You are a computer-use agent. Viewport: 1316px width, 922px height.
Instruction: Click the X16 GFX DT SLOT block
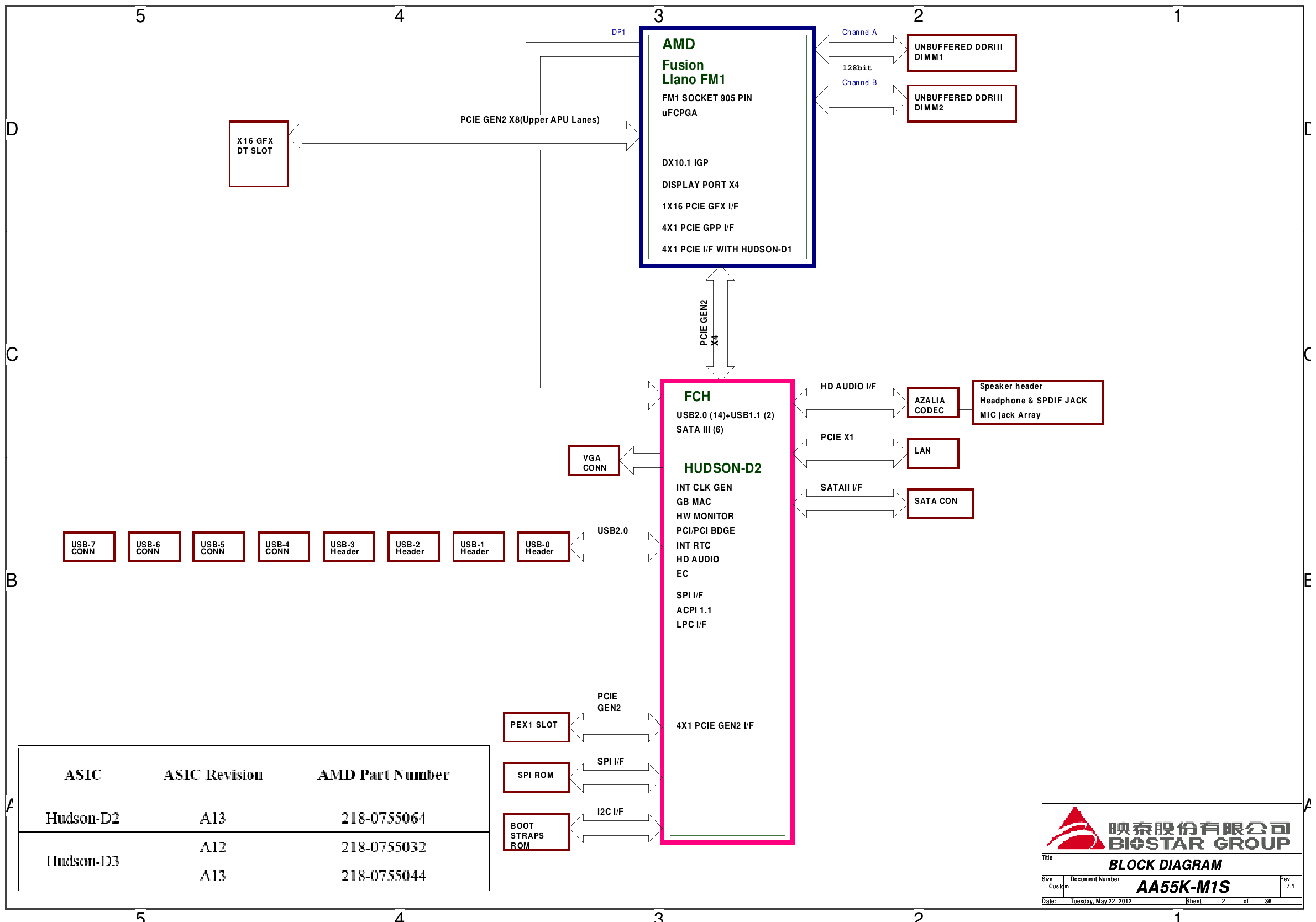pos(258,154)
